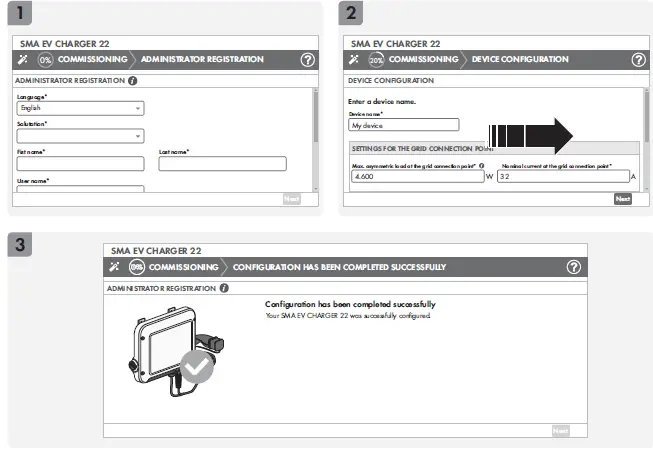
Task: Click the wizard wand icon in panel 3
Action: 114,267
